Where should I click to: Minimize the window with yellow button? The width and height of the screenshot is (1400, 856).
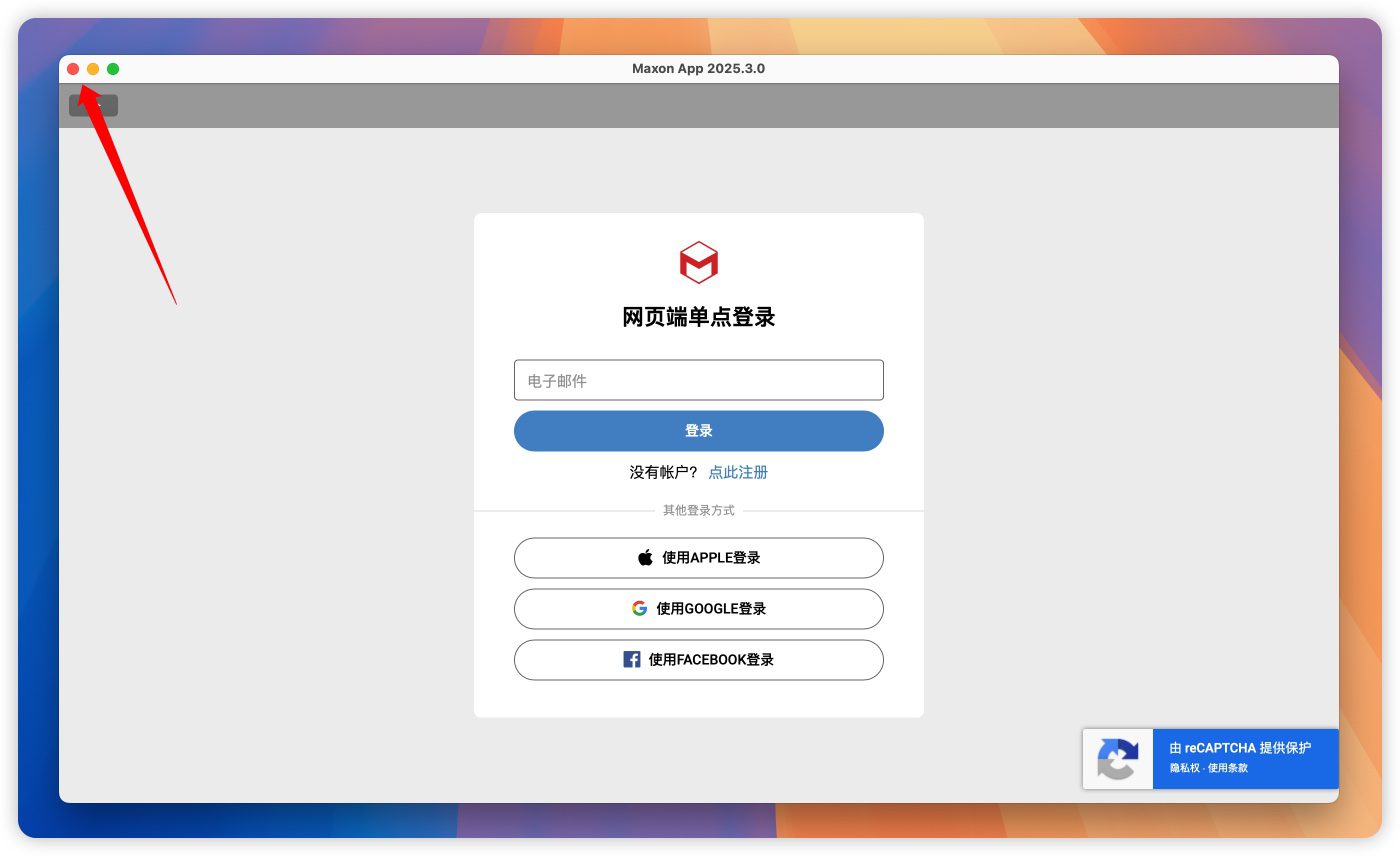pos(93,69)
